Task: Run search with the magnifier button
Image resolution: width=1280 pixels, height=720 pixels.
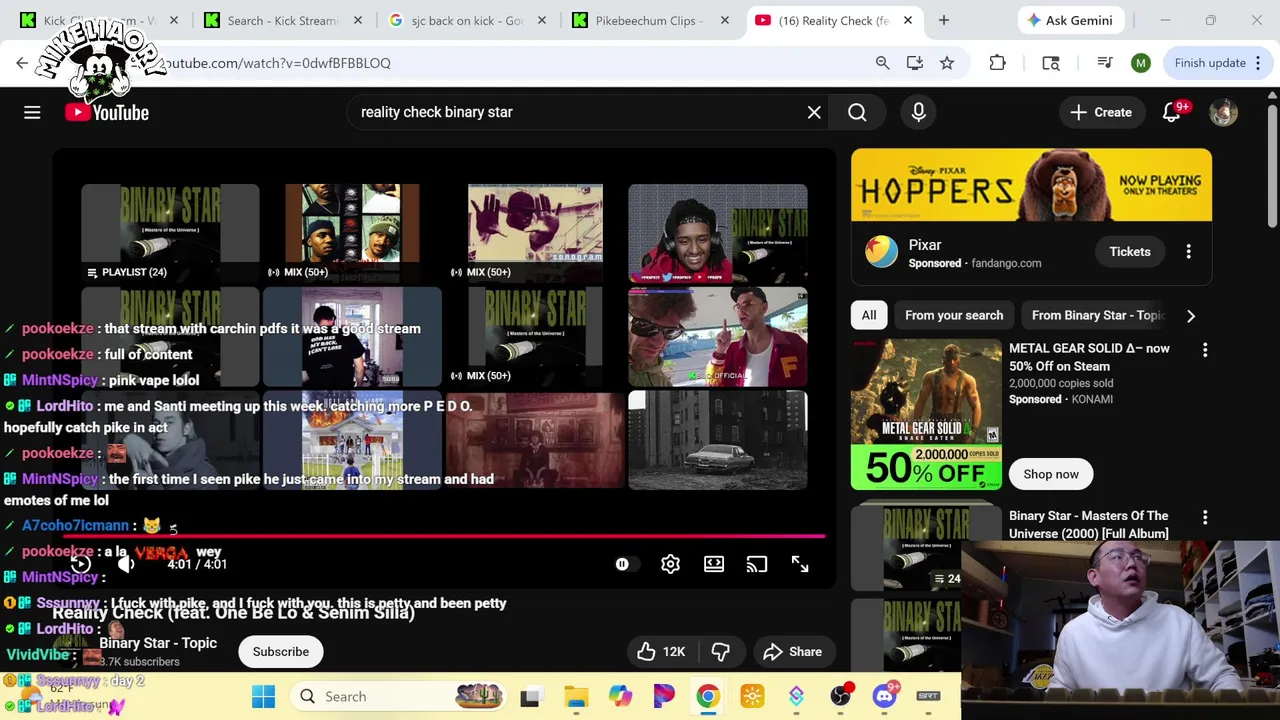Action: point(857,112)
